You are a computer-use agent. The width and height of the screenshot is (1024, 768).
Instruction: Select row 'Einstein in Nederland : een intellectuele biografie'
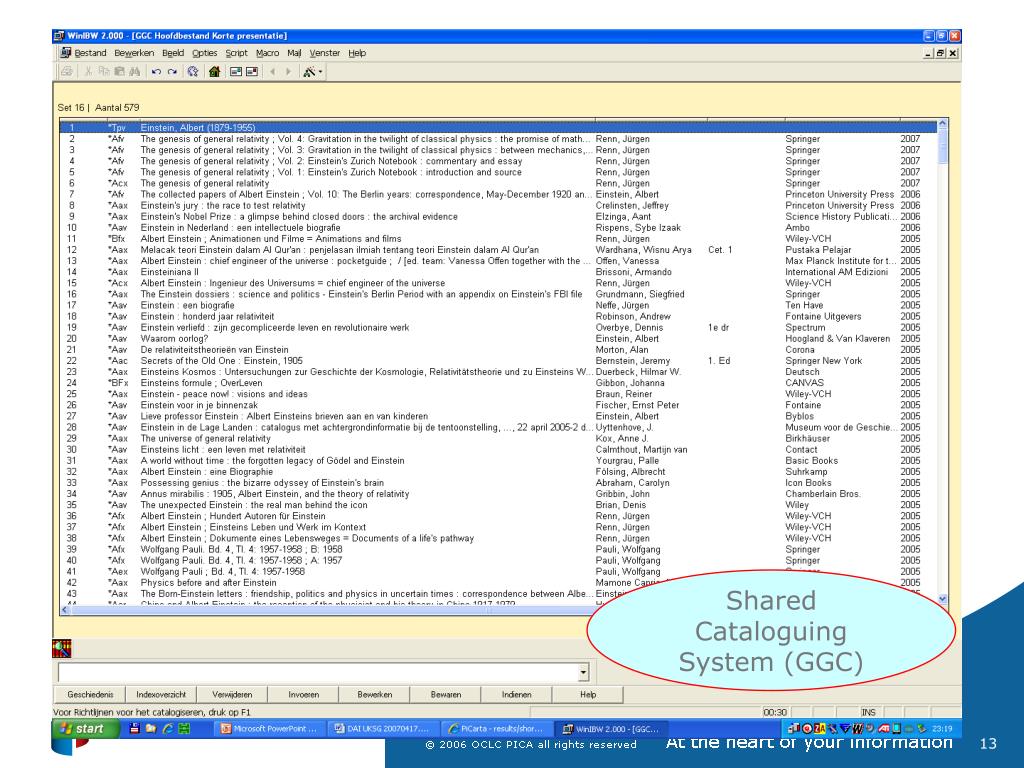(498, 227)
